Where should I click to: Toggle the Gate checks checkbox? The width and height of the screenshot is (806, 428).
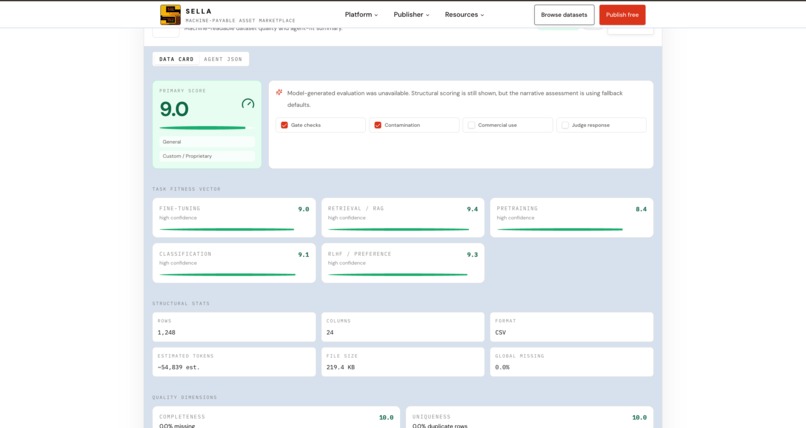pyautogui.click(x=284, y=125)
